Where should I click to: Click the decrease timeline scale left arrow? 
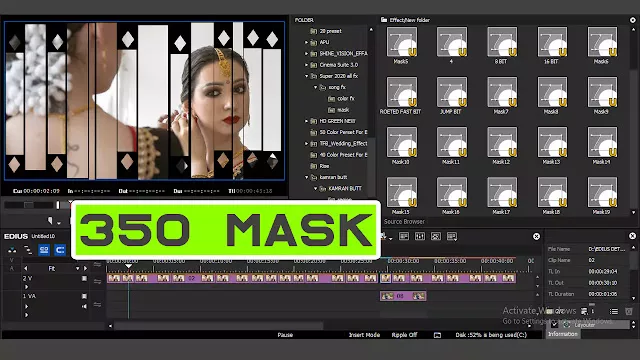pos(26,269)
